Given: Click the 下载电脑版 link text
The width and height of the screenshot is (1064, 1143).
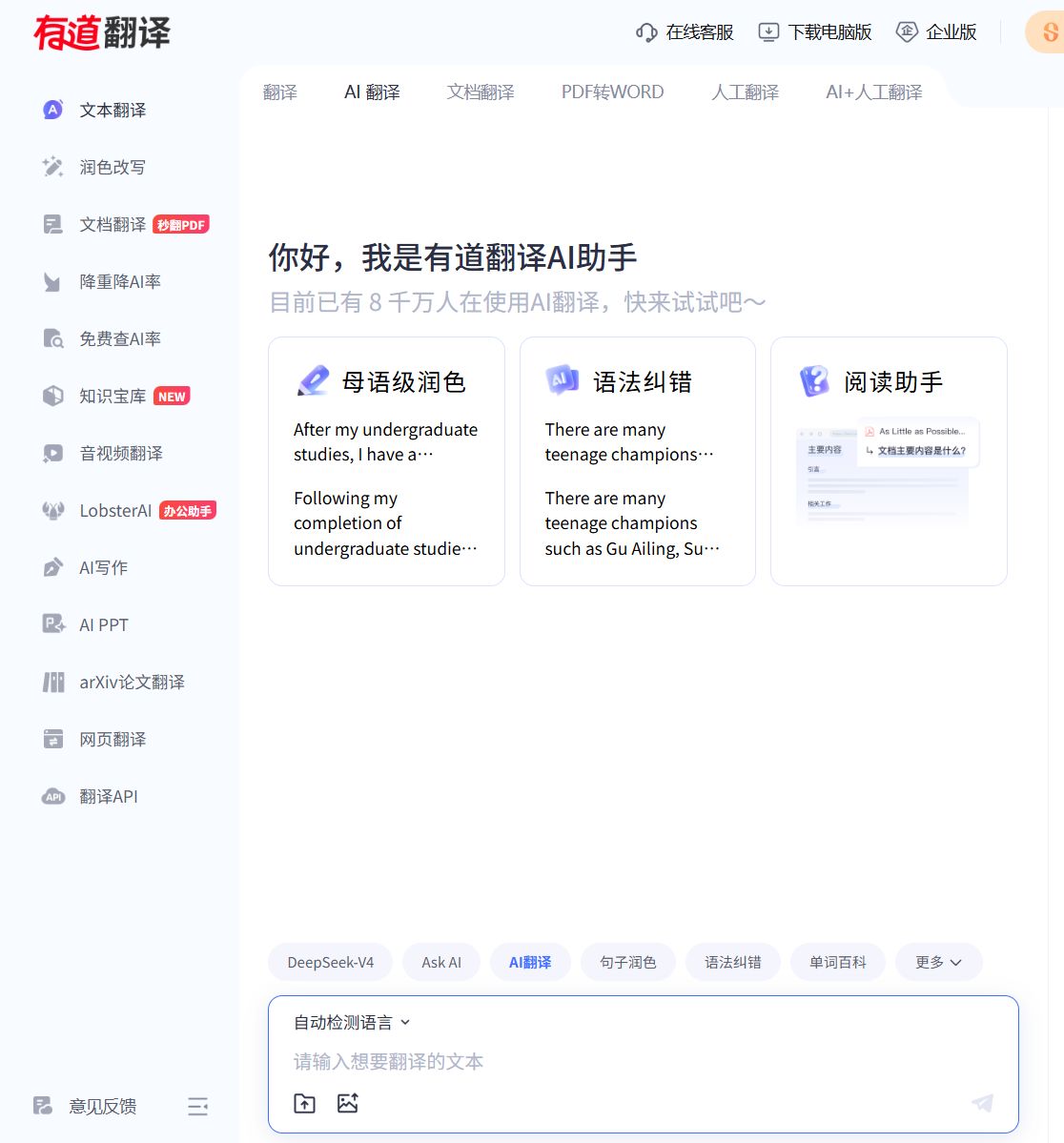Looking at the screenshot, I should pyautogui.click(x=829, y=32).
